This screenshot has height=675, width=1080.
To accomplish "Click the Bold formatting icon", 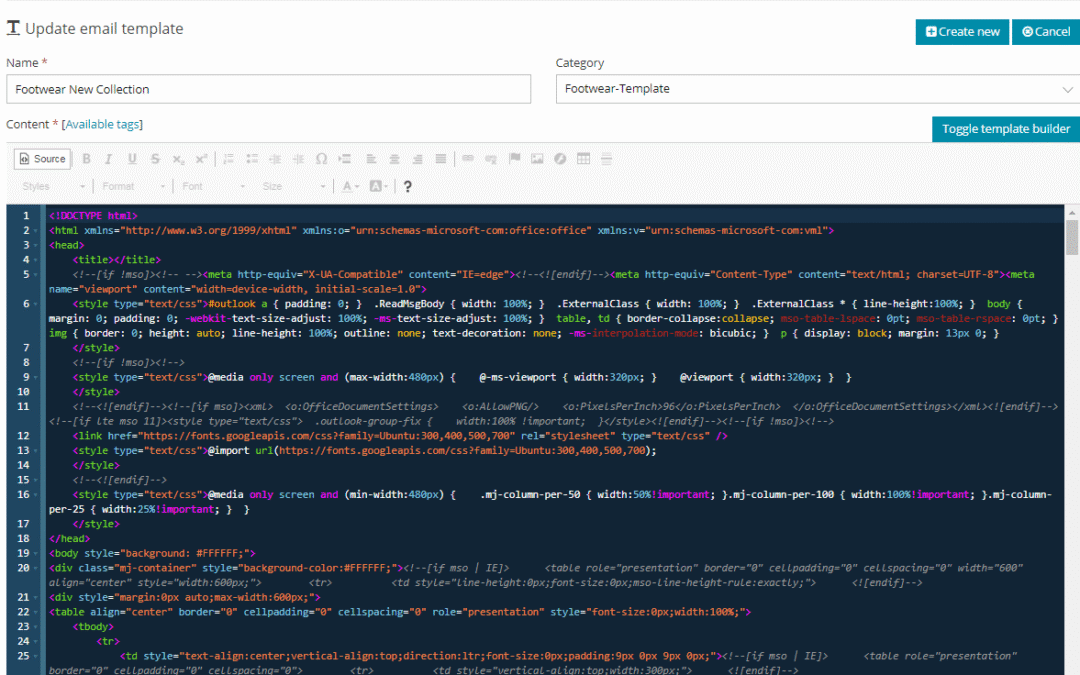I will pyautogui.click(x=86, y=159).
